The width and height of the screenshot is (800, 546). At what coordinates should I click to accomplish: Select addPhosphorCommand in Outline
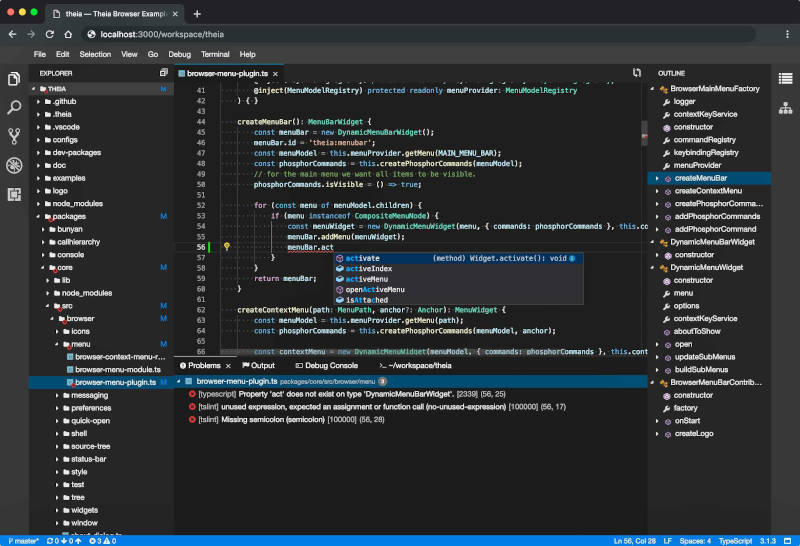pyautogui.click(x=710, y=229)
